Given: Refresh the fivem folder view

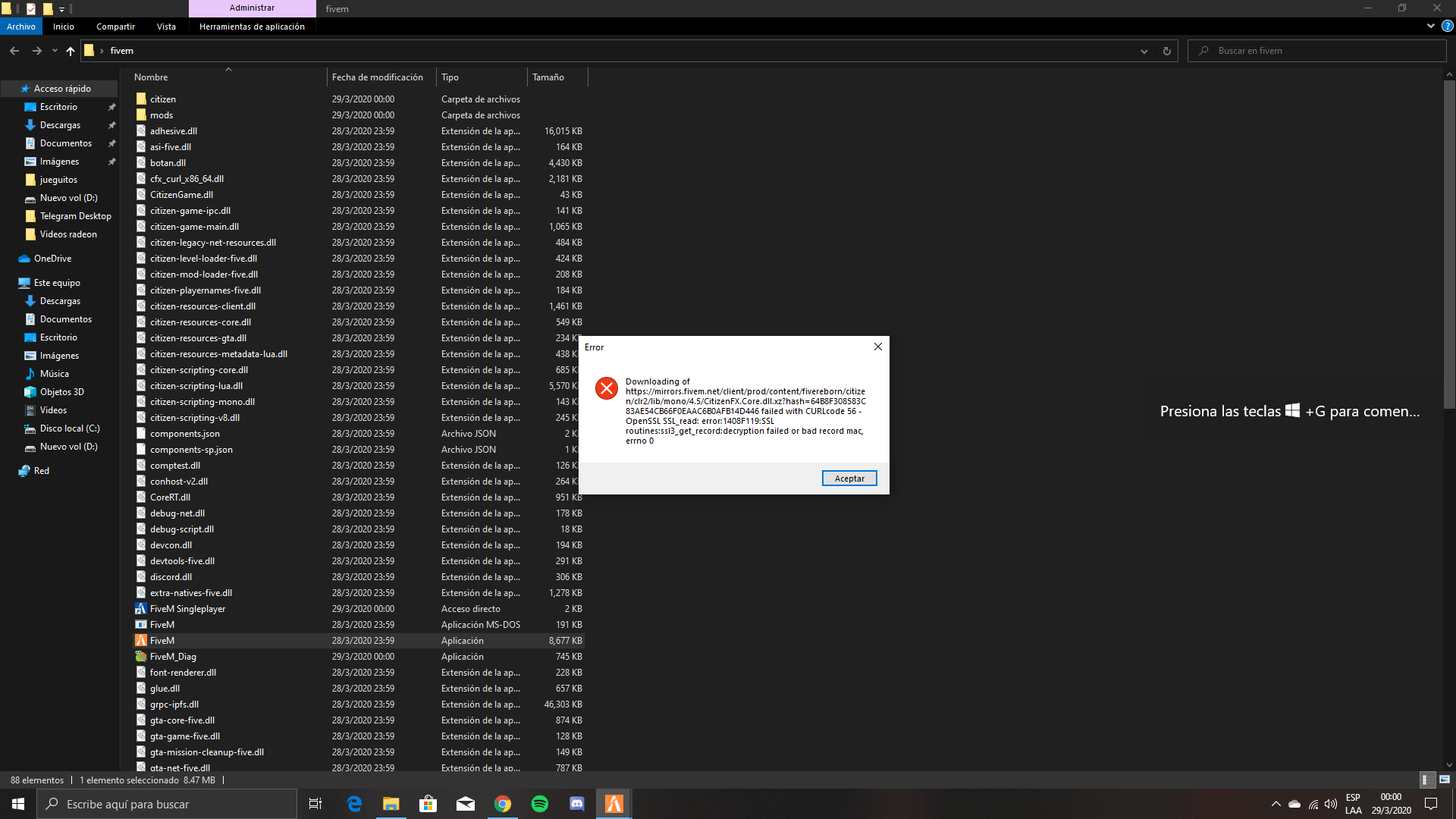Looking at the screenshot, I should [1166, 50].
